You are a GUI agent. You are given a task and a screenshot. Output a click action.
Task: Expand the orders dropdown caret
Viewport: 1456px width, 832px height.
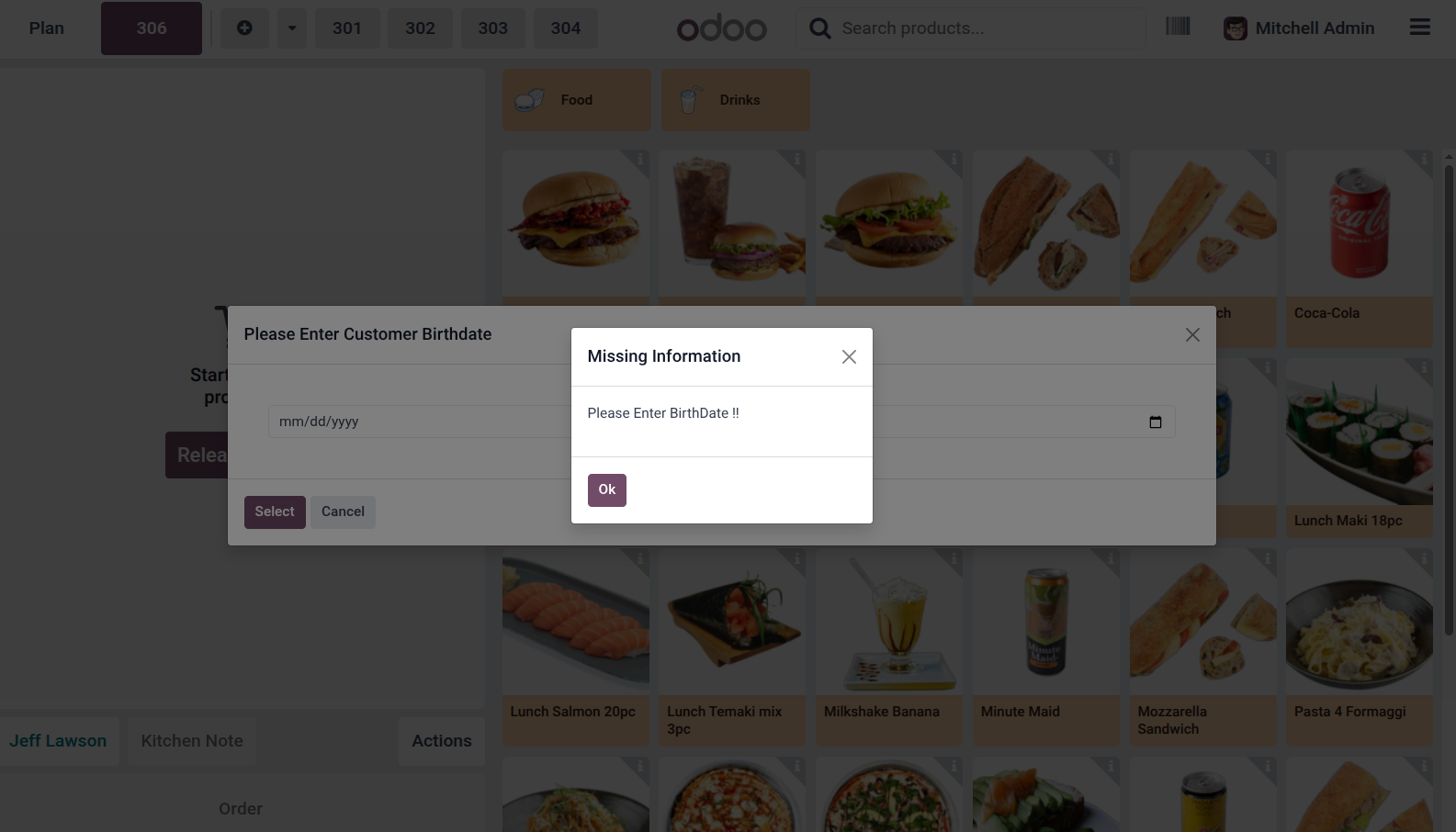point(292,28)
